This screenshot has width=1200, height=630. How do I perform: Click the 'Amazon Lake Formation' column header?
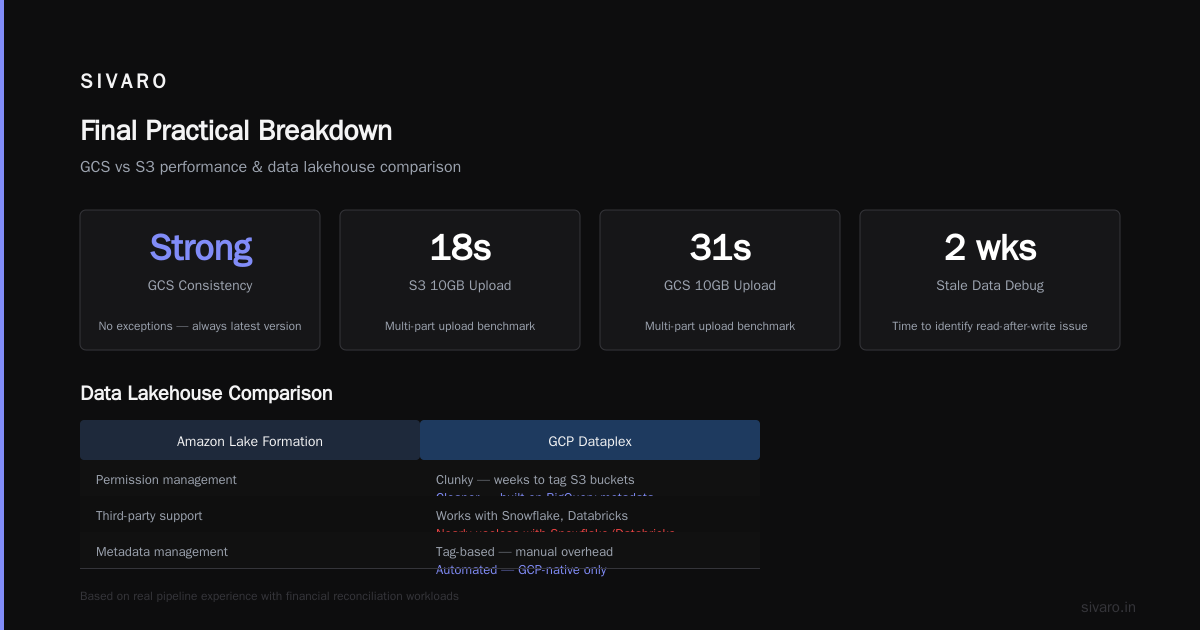(250, 441)
